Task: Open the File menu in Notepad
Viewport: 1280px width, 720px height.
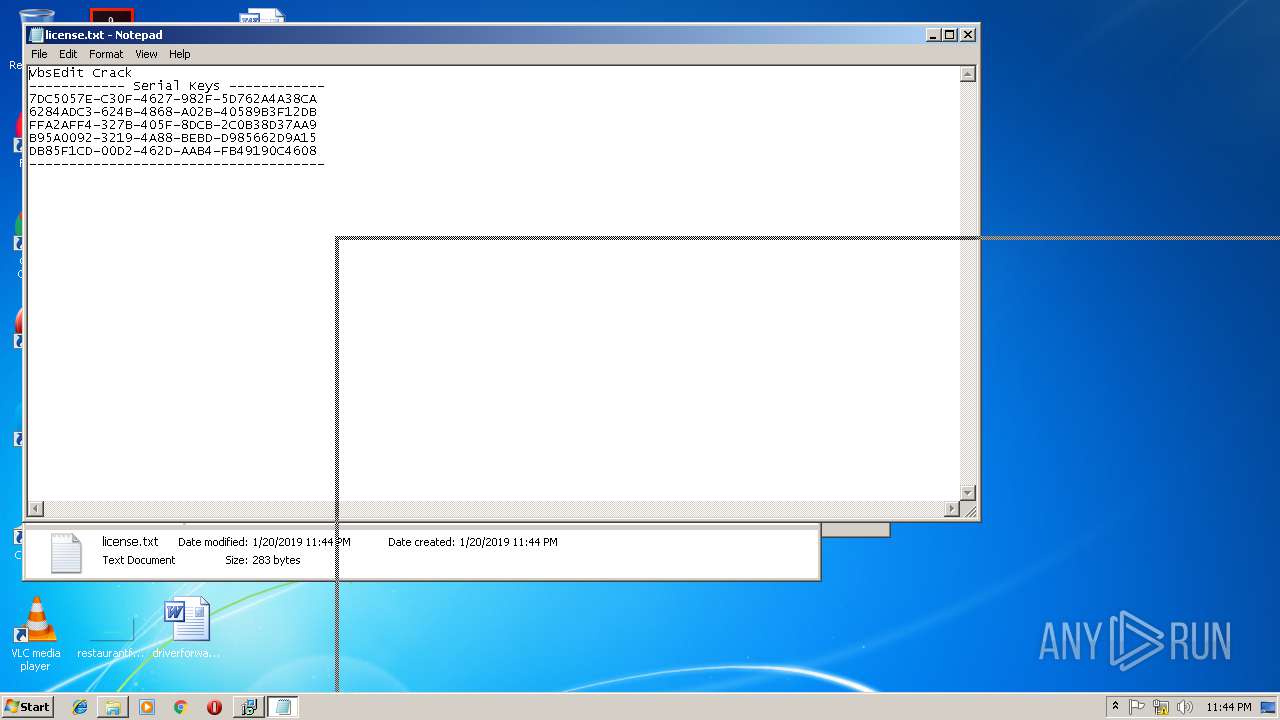Action: [x=39, y=54]
